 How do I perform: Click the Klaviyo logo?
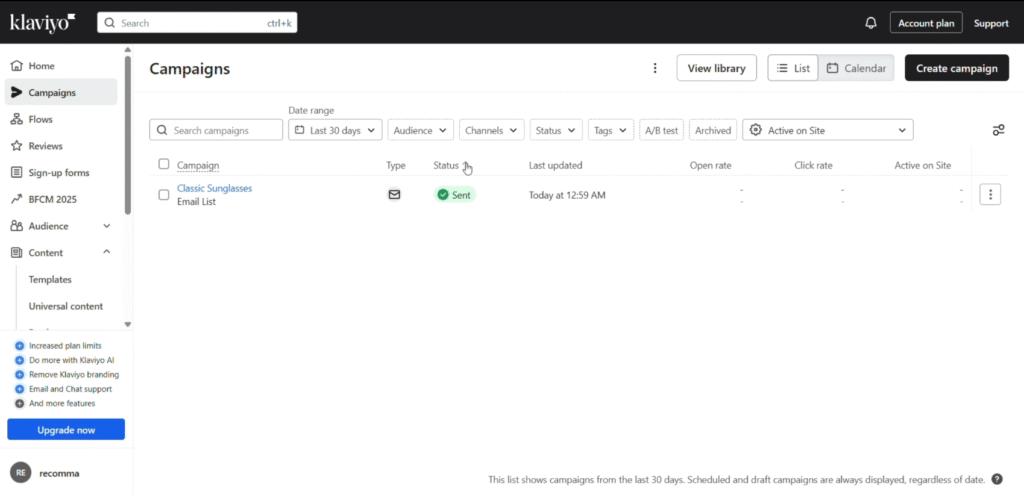pyautogui.click(x=42, y=22)
